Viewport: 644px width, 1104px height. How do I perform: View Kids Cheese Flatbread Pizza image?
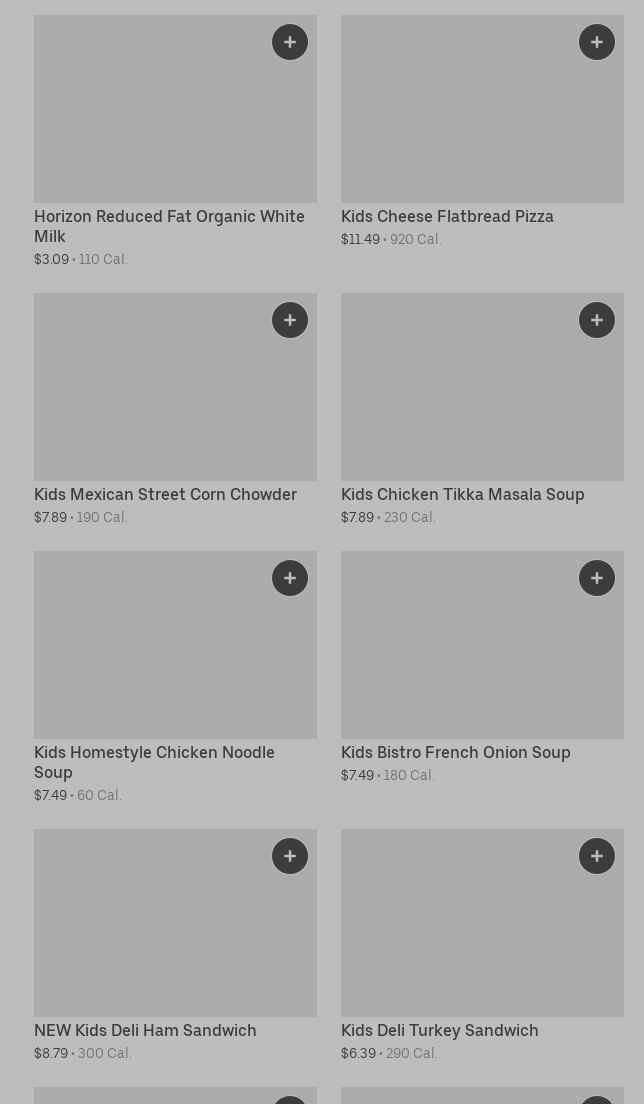[x=482, y=120]
